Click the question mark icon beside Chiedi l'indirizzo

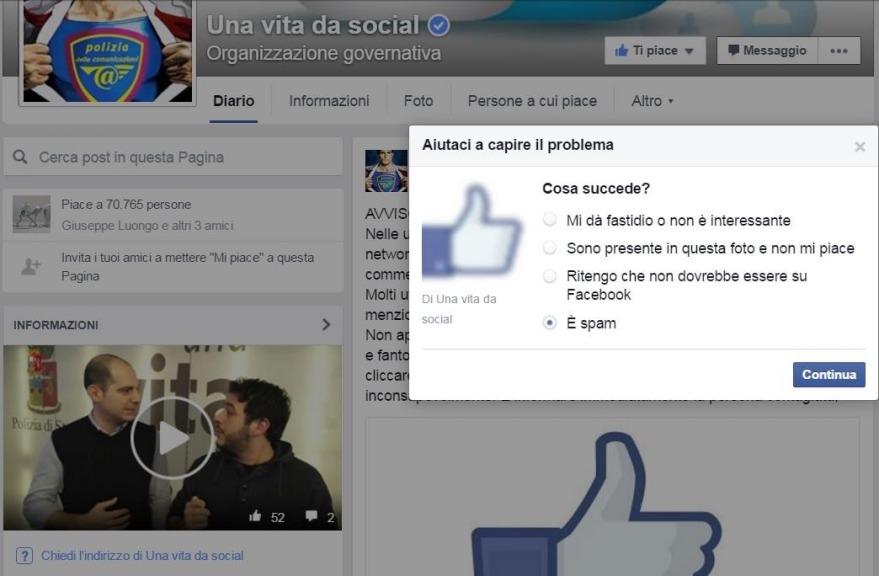tap(24, 556)
